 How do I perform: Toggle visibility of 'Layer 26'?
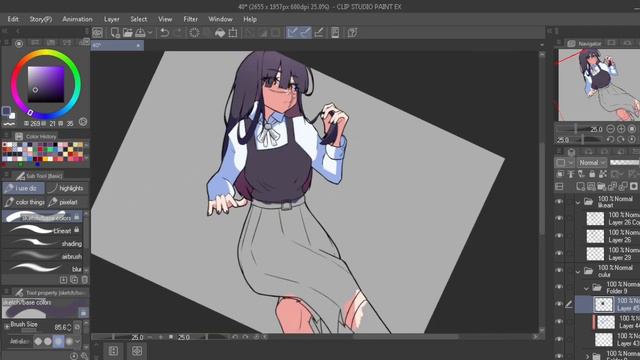559,236
